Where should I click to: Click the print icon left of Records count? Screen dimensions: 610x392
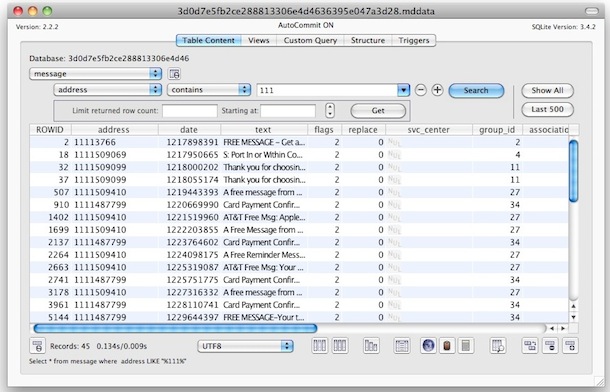click(38, 346)
